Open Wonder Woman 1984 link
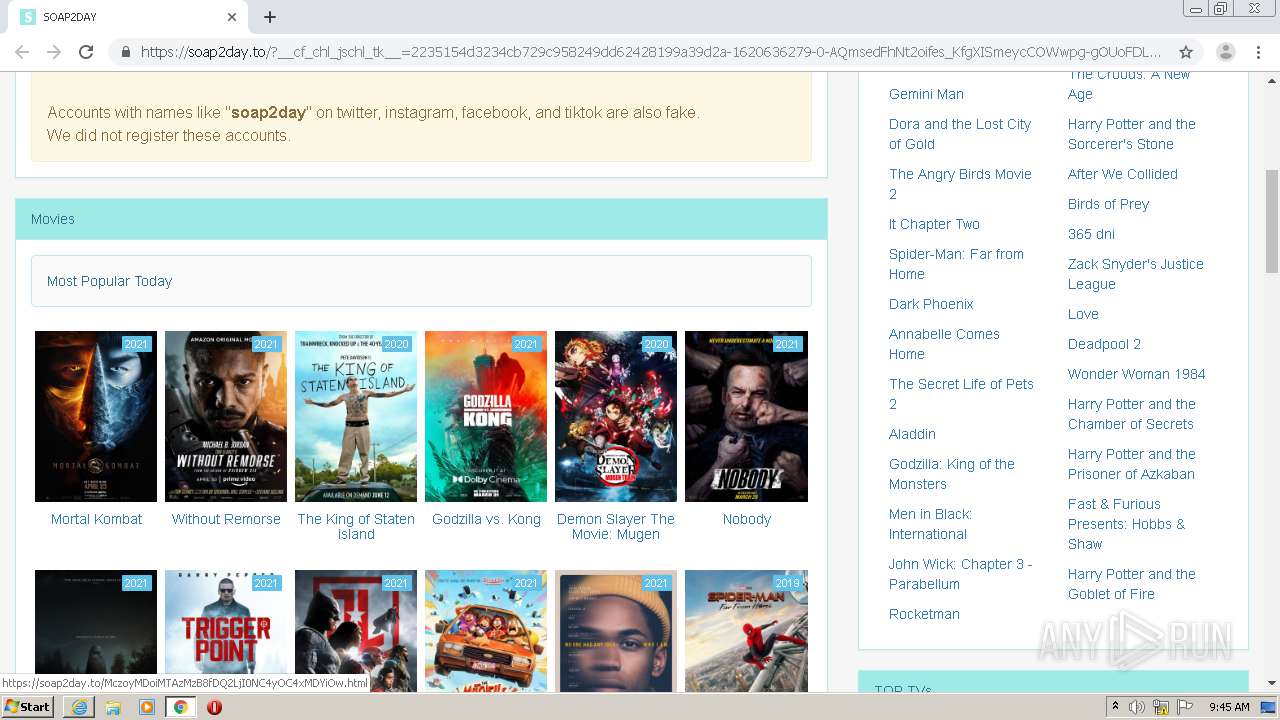The width and height of the screenshot is (1280, 720). 1137,374
